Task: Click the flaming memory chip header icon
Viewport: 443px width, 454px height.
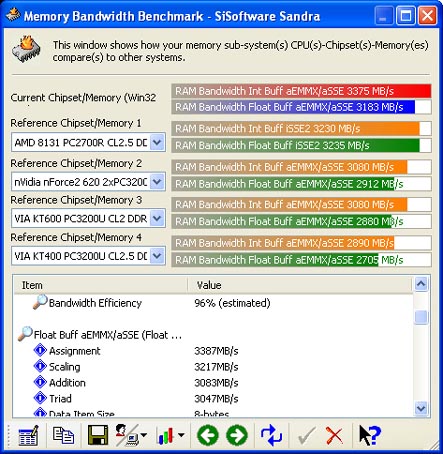Action: pos(26,49)
